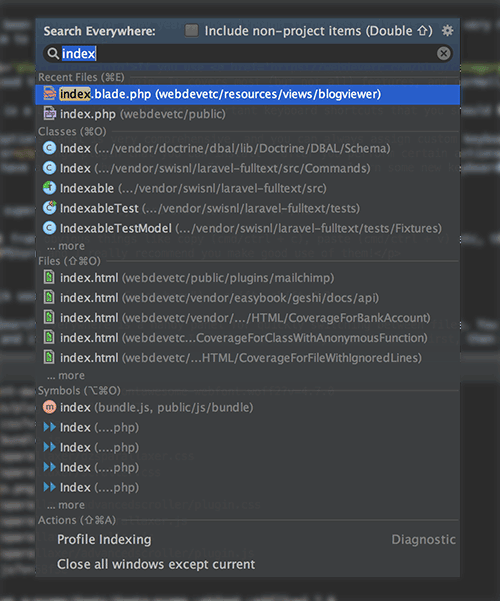Click inside the search input containing index
This screenshot has height=601, width=500.
(x=248, y=53)
